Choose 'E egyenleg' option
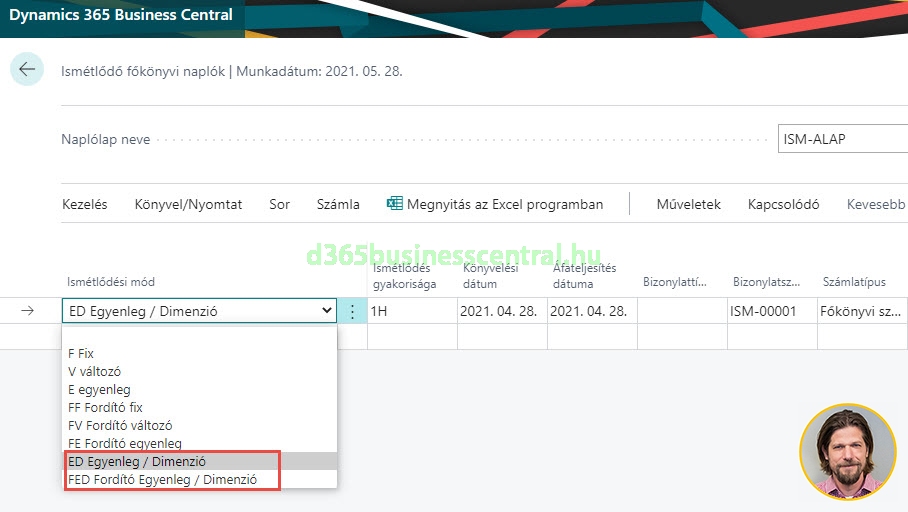This screenshot has width=908, height=512. point(199,389)
